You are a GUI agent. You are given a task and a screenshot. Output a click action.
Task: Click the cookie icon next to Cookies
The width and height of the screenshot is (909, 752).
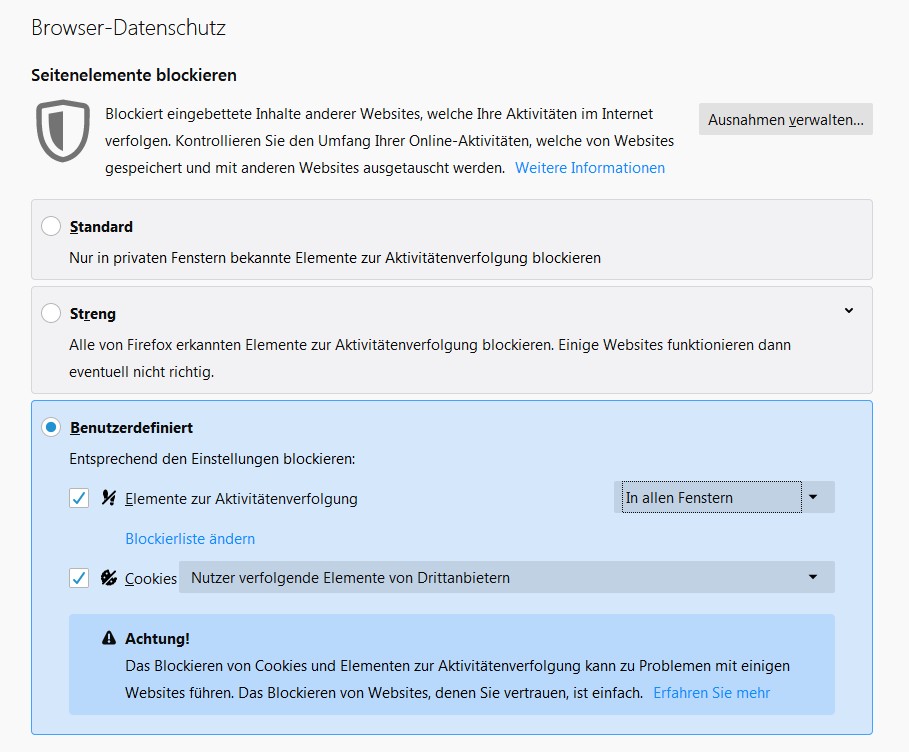point(109,578)
